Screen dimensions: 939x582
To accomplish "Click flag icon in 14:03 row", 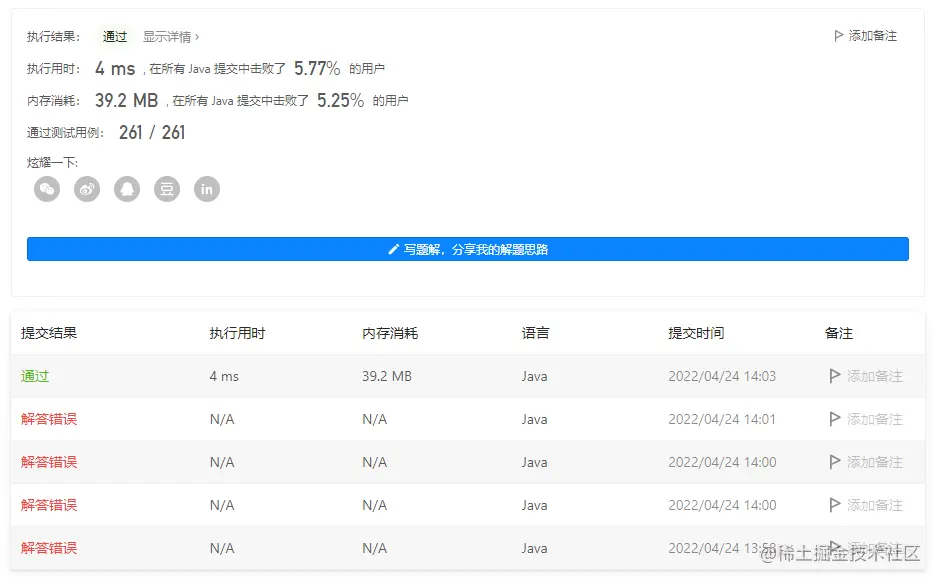I will 835,376.
